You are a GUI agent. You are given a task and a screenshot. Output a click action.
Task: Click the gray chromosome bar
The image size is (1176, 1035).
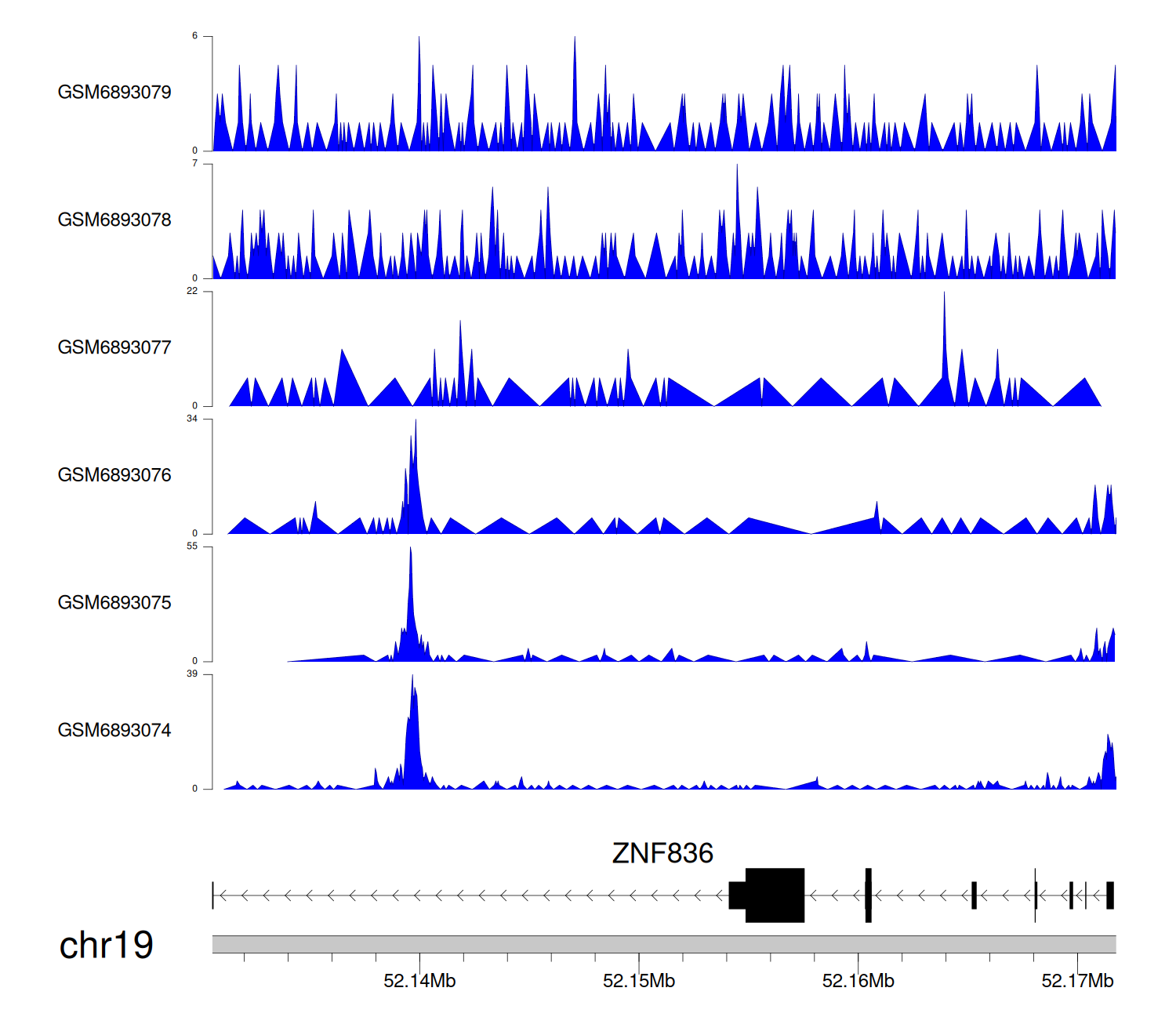click(x=663, y=944)
